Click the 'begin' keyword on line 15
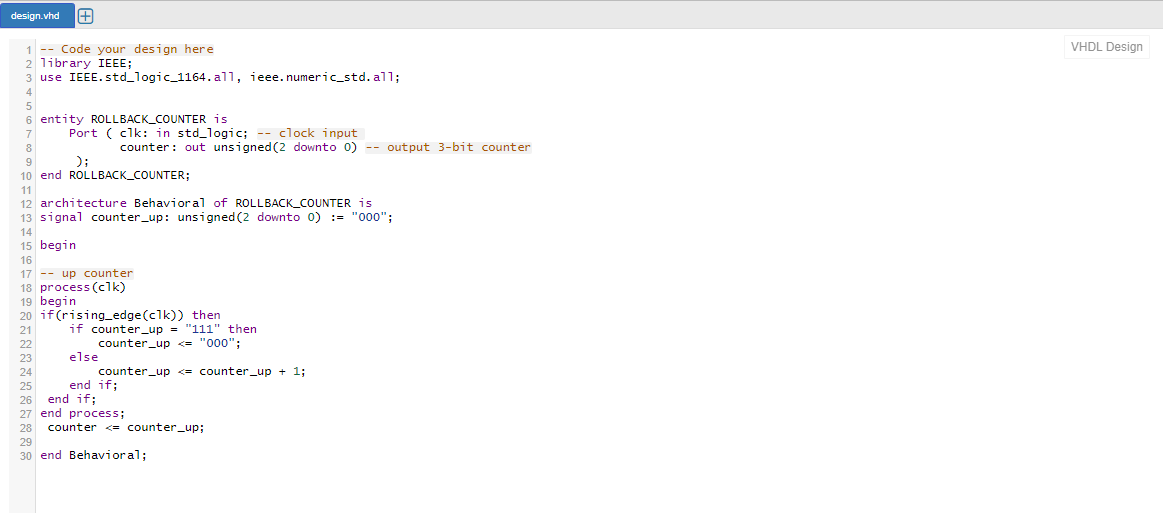Screen dimensions: 1163x513 coord(58,245)
